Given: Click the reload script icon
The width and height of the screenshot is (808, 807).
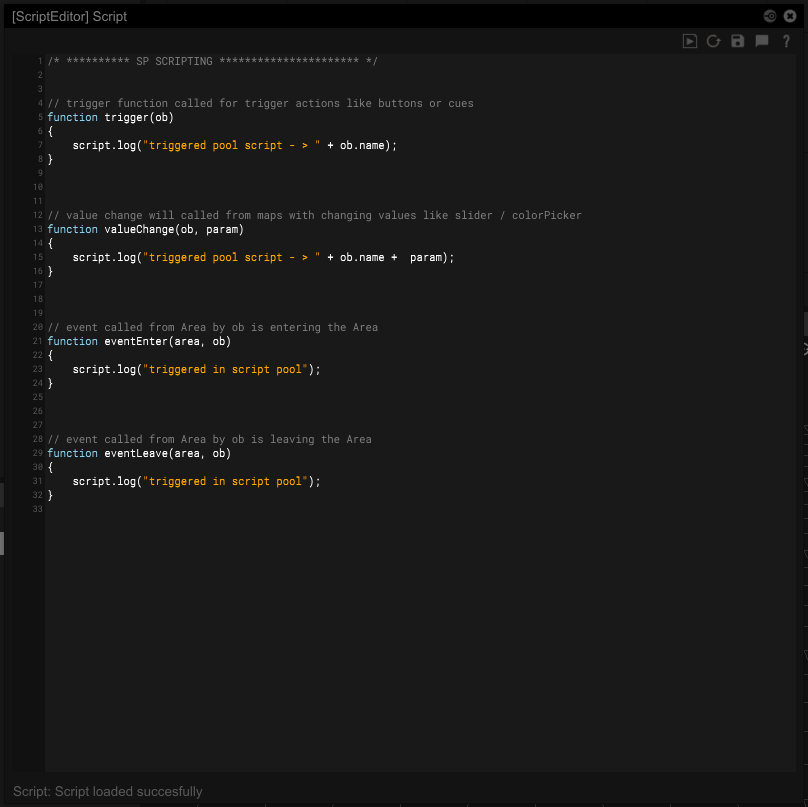Looking at the screenshot, I should click(x=714, y=41).
